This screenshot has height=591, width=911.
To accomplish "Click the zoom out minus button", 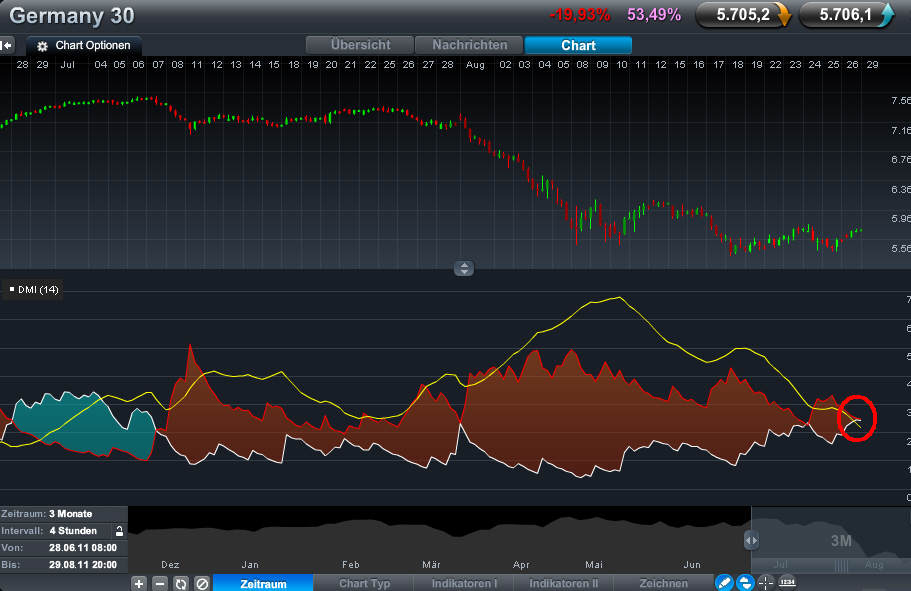I will (x=160, y=583).
